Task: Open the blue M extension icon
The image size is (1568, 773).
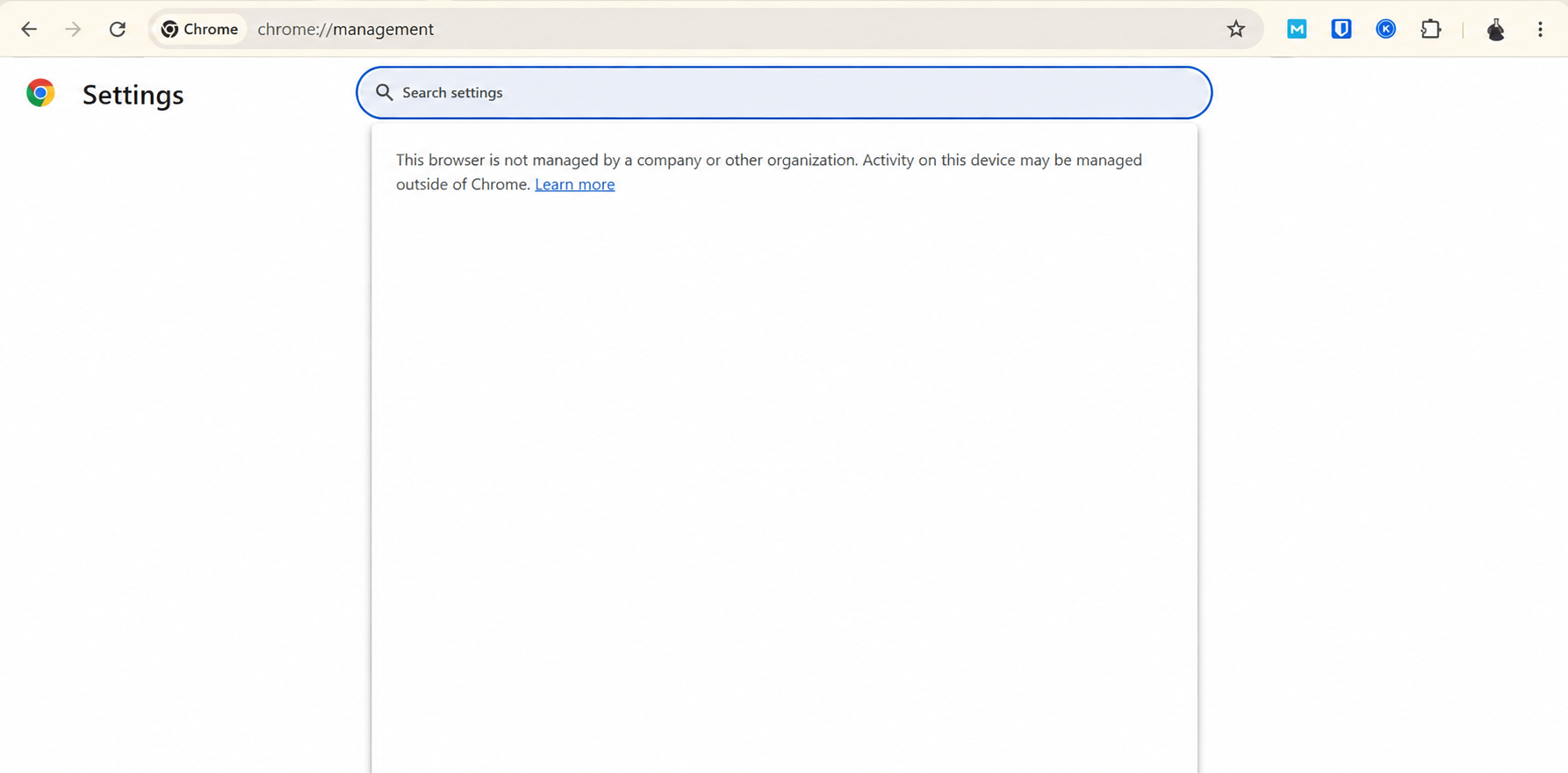Action: point(1297,29)
